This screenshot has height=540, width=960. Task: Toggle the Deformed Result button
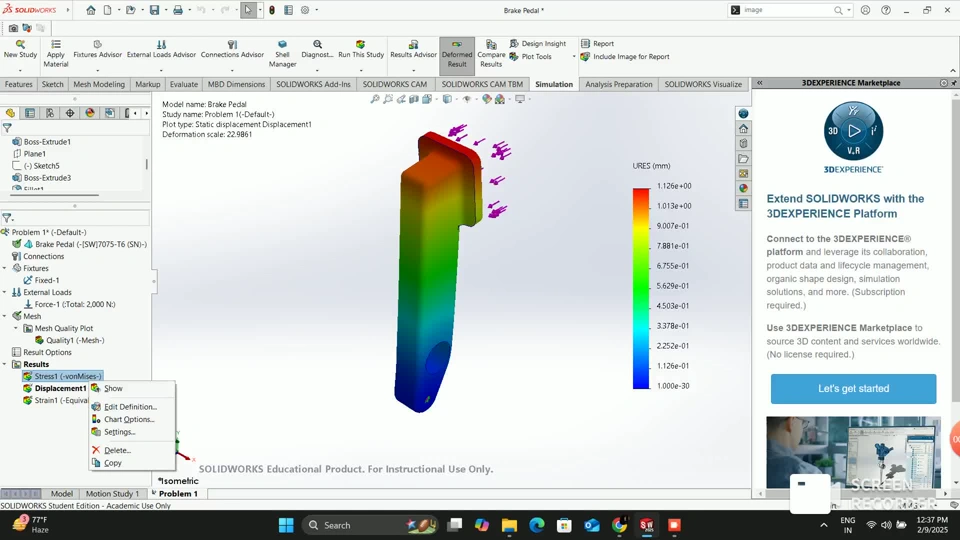point(457,54)
